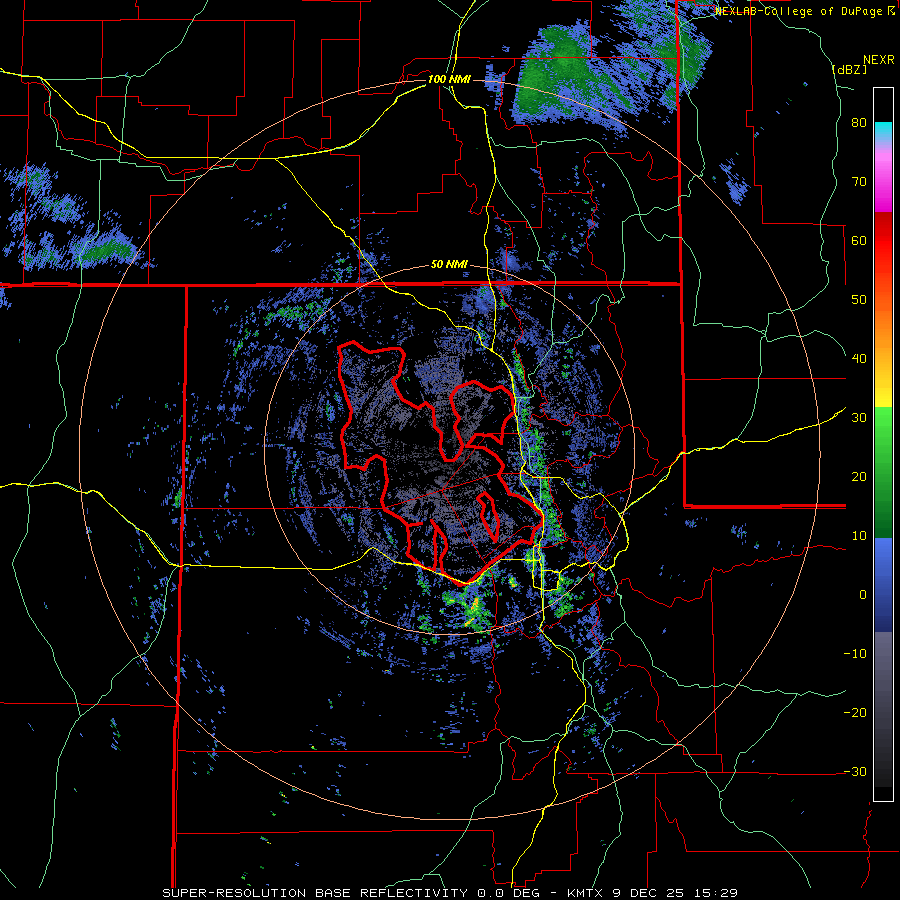Screen dimensions: 900x900
Task: Click the -30 value on dBZ scale
Action: [855, 771]
